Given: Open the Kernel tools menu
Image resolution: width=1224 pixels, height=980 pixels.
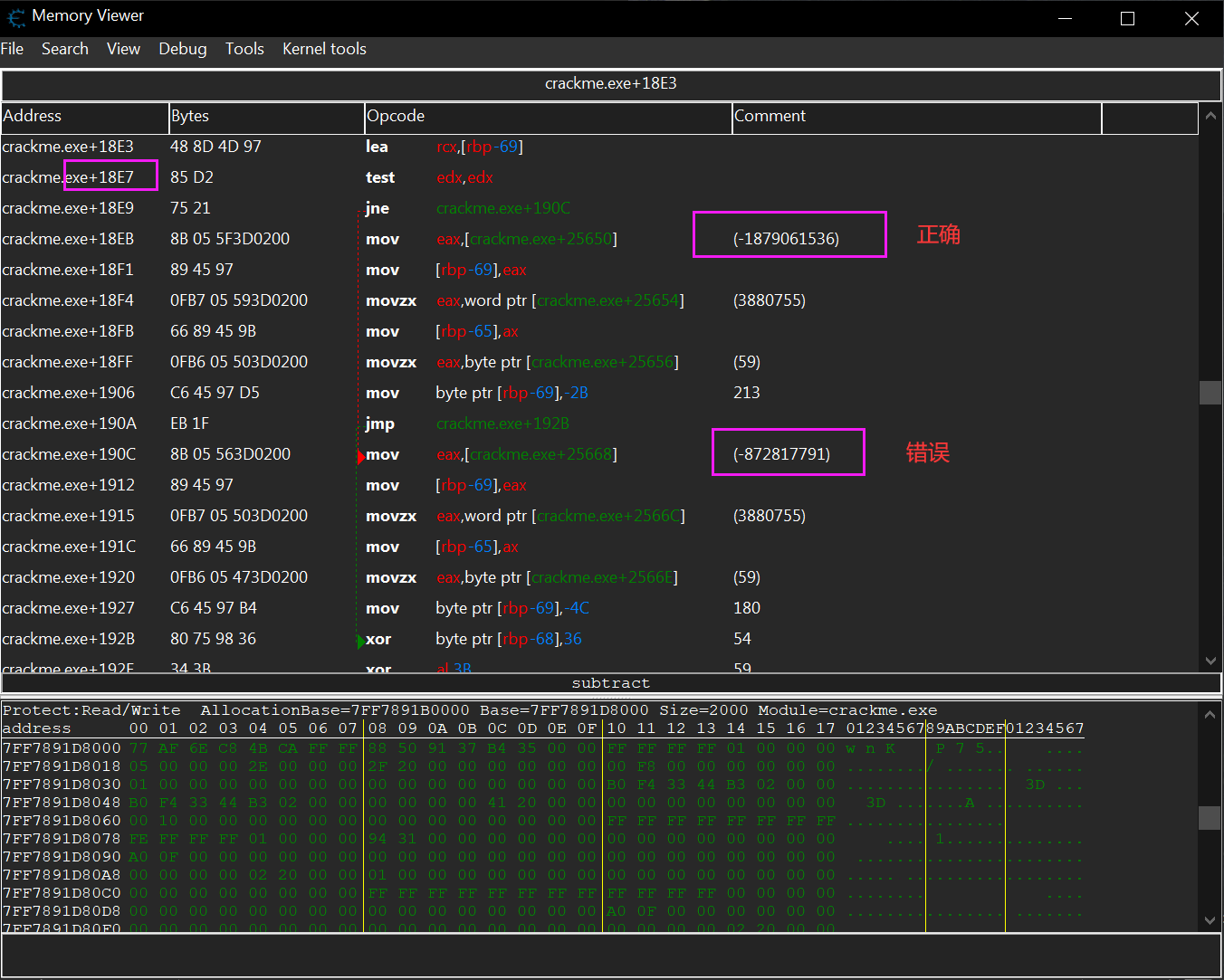Looking at the screenshot, I should click(324, 49).
